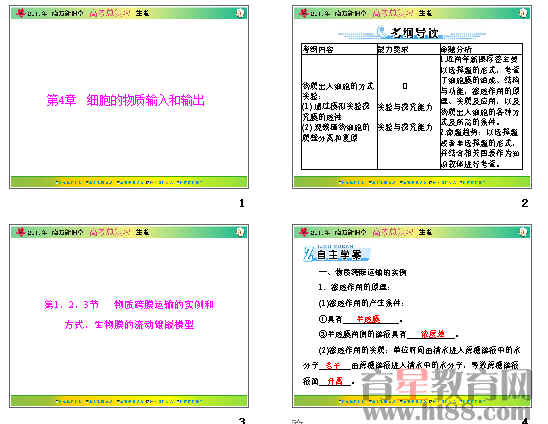Click the red 半透膜 answer blank
The image size is (548, 424).
click(x=368, y=319)
